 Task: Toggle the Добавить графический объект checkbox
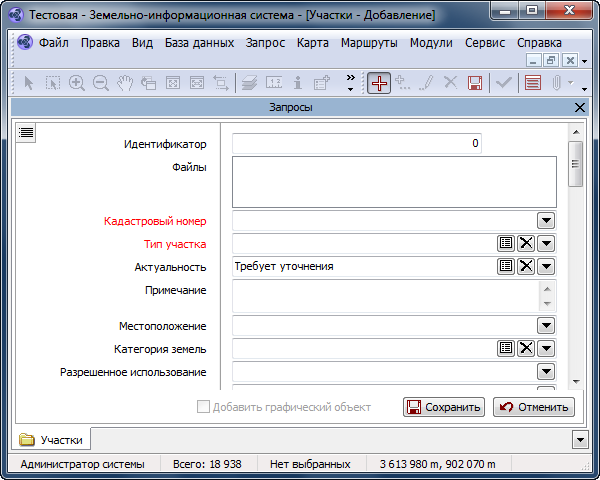tap(204, 407)
